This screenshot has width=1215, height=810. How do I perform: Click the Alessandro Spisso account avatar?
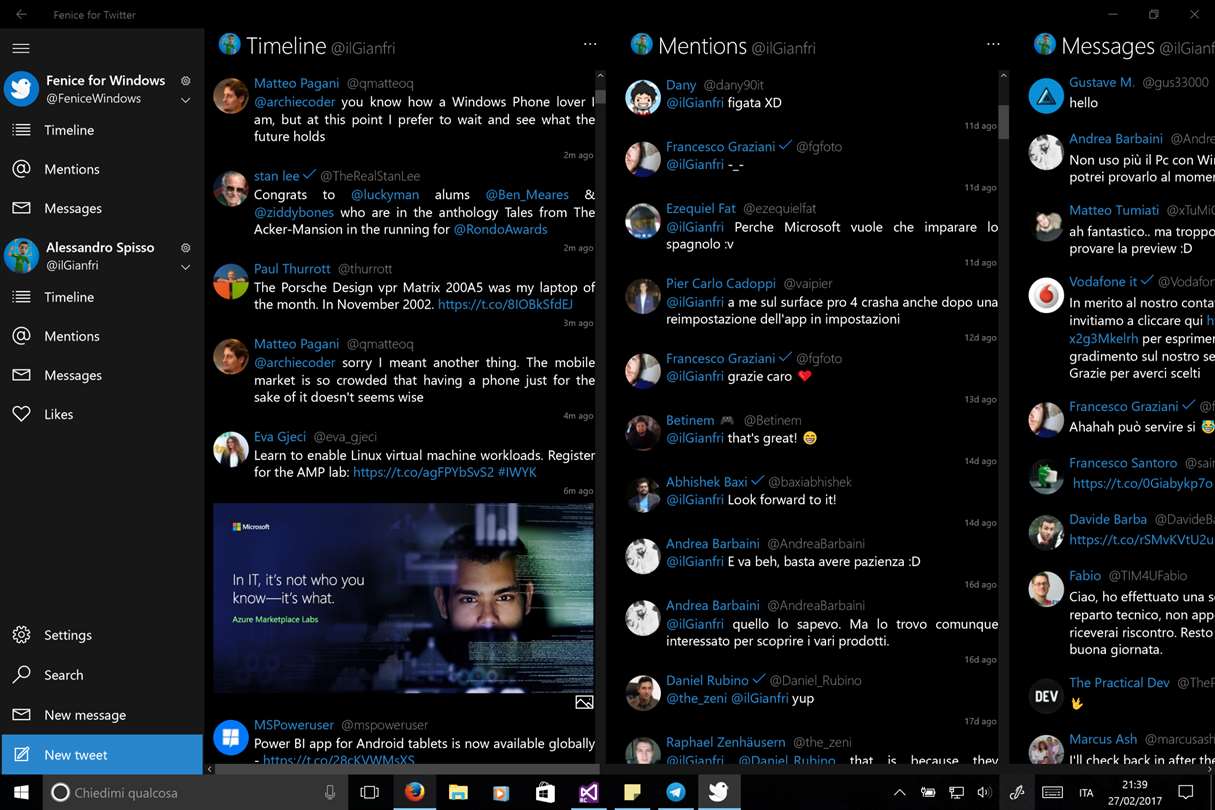(21, 256)
